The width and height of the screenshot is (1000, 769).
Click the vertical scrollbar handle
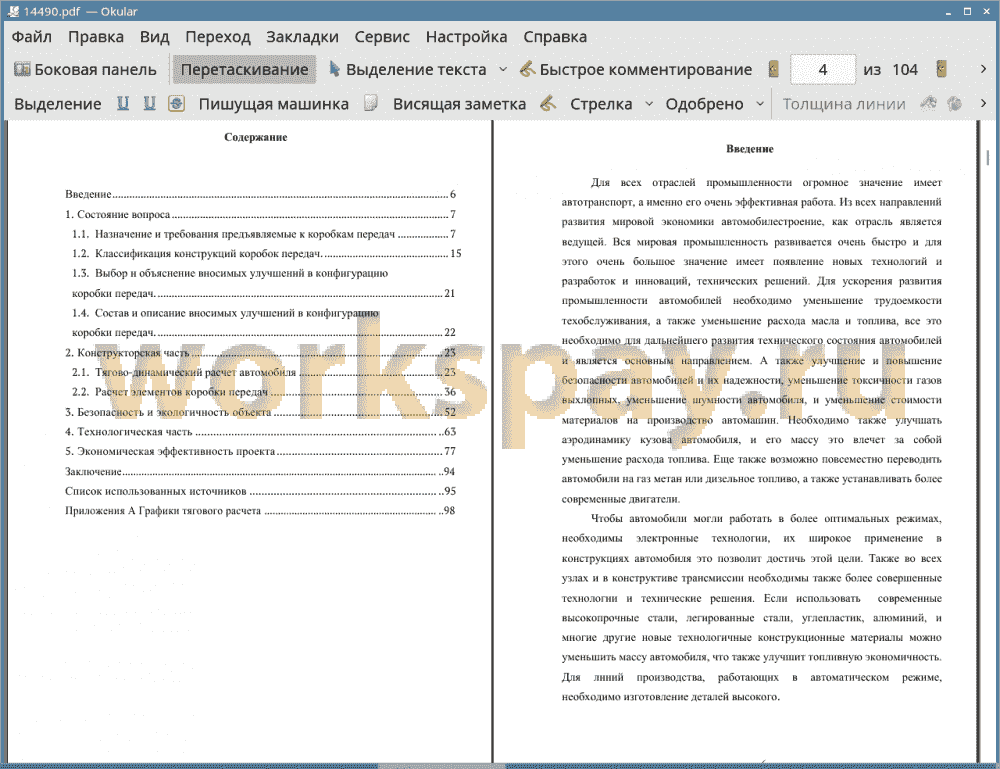(987, 157)
